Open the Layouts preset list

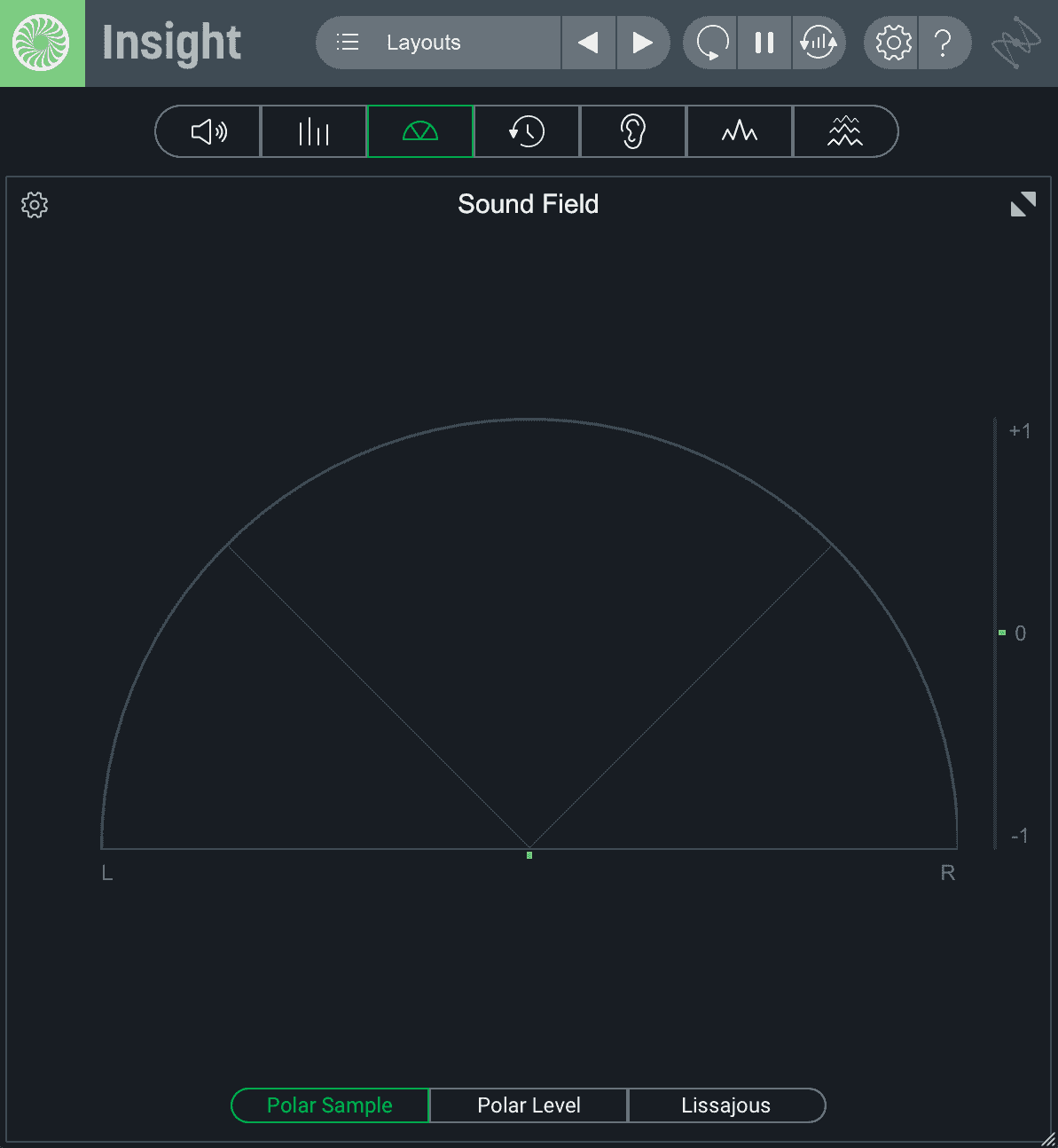point(439,43)
